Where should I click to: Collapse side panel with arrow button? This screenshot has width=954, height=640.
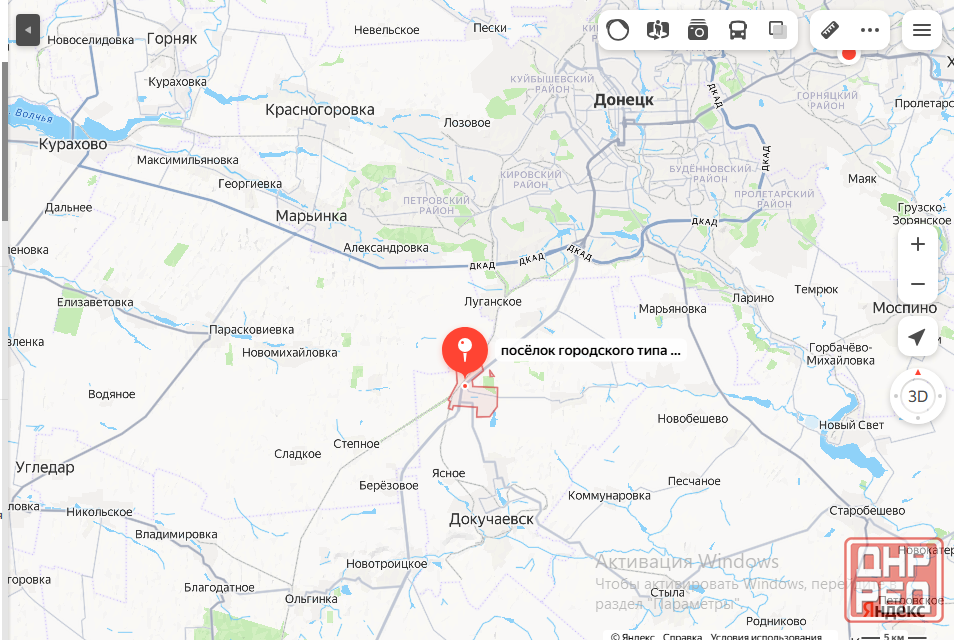[27, 30]
